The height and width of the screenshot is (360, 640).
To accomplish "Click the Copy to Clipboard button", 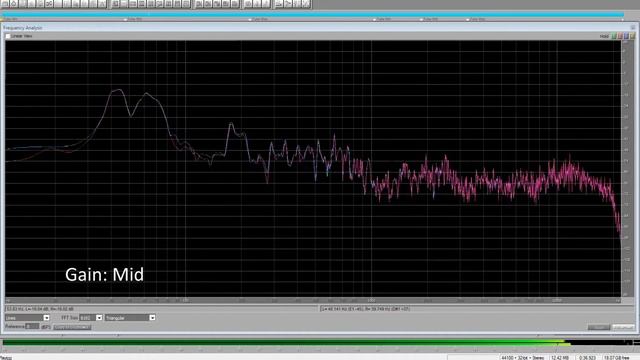I will click(x=72, y=327).
